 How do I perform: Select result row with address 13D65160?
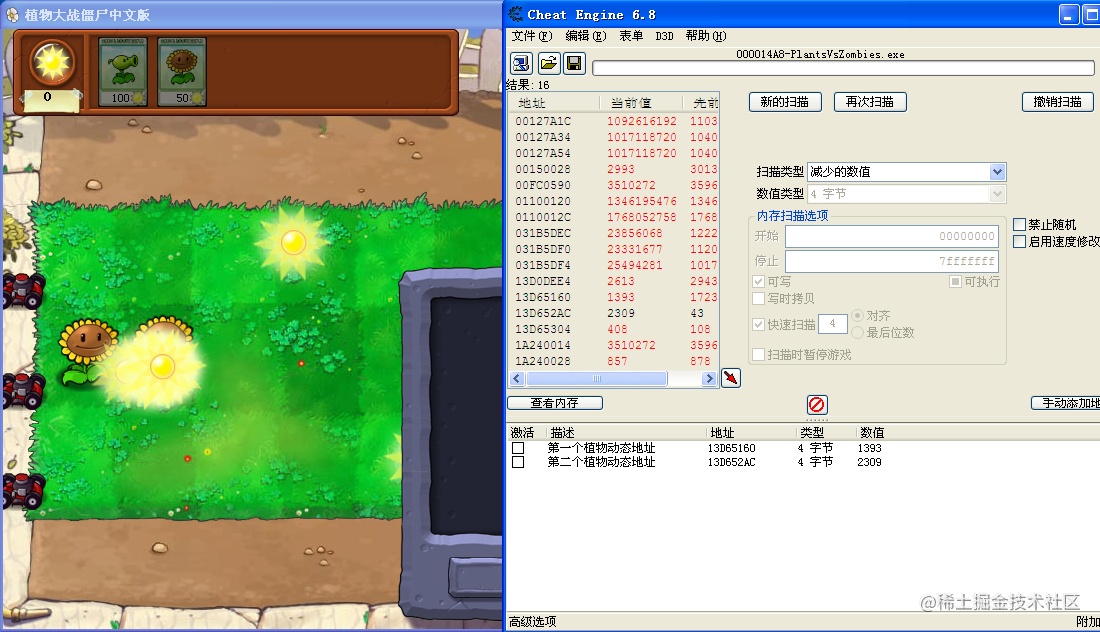tap(614, 297)
